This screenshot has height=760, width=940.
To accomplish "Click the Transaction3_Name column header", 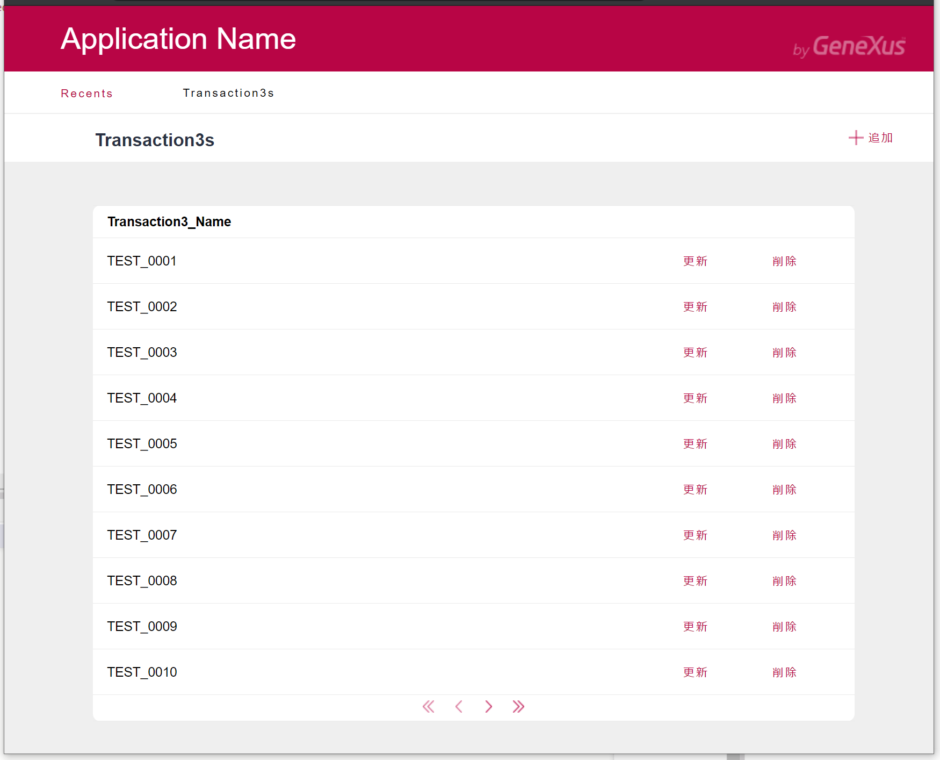I will click(169, 222).
